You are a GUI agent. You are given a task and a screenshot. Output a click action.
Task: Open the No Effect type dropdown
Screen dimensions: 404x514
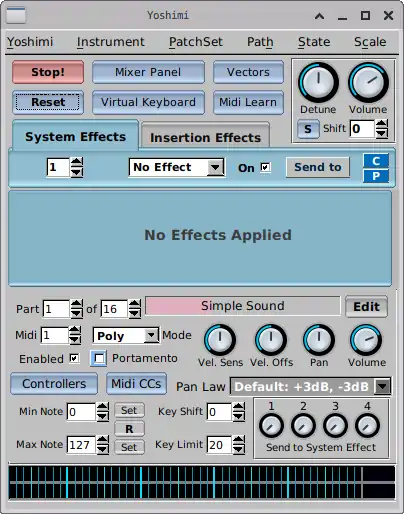click(176, 167)
